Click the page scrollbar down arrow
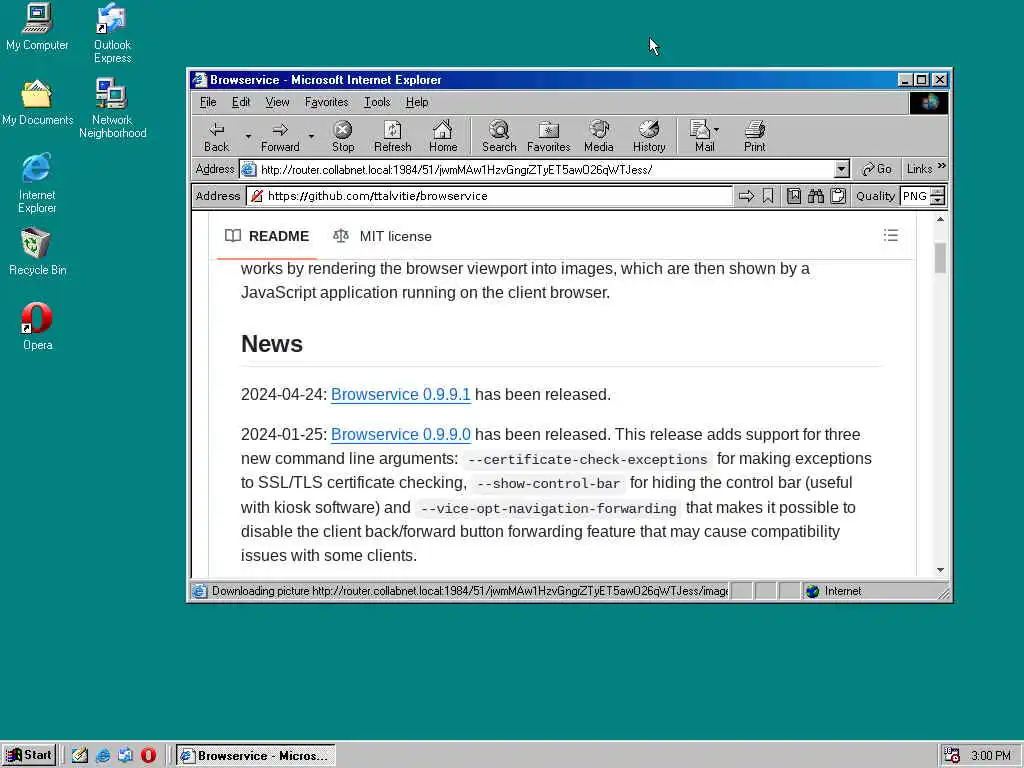1024x768 pixels. click(x=940, y=570)
